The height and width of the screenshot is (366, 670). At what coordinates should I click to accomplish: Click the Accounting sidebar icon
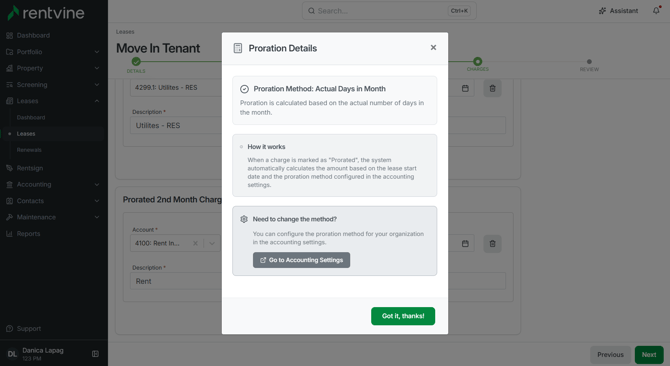pyautogui.click(x=9, y=184)
